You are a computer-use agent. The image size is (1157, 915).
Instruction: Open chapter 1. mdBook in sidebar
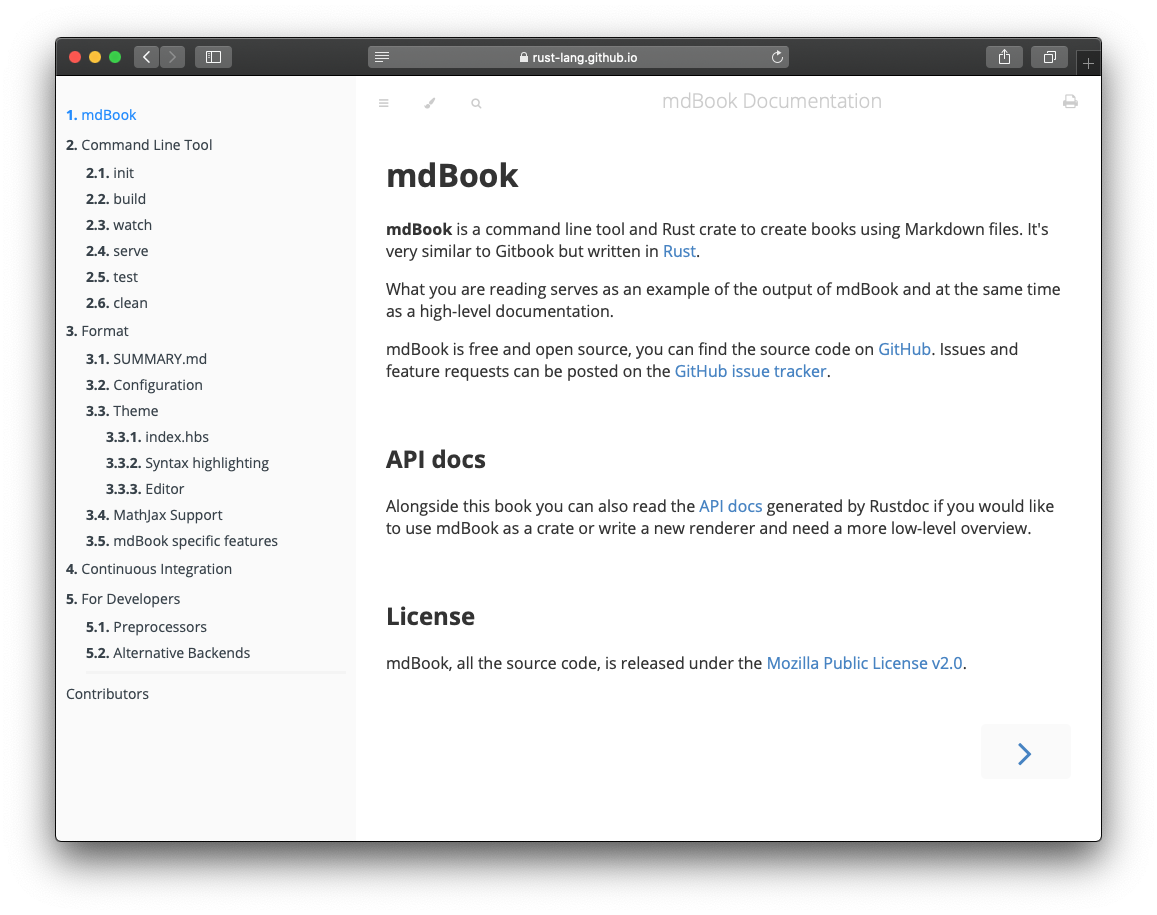point(101,115)
